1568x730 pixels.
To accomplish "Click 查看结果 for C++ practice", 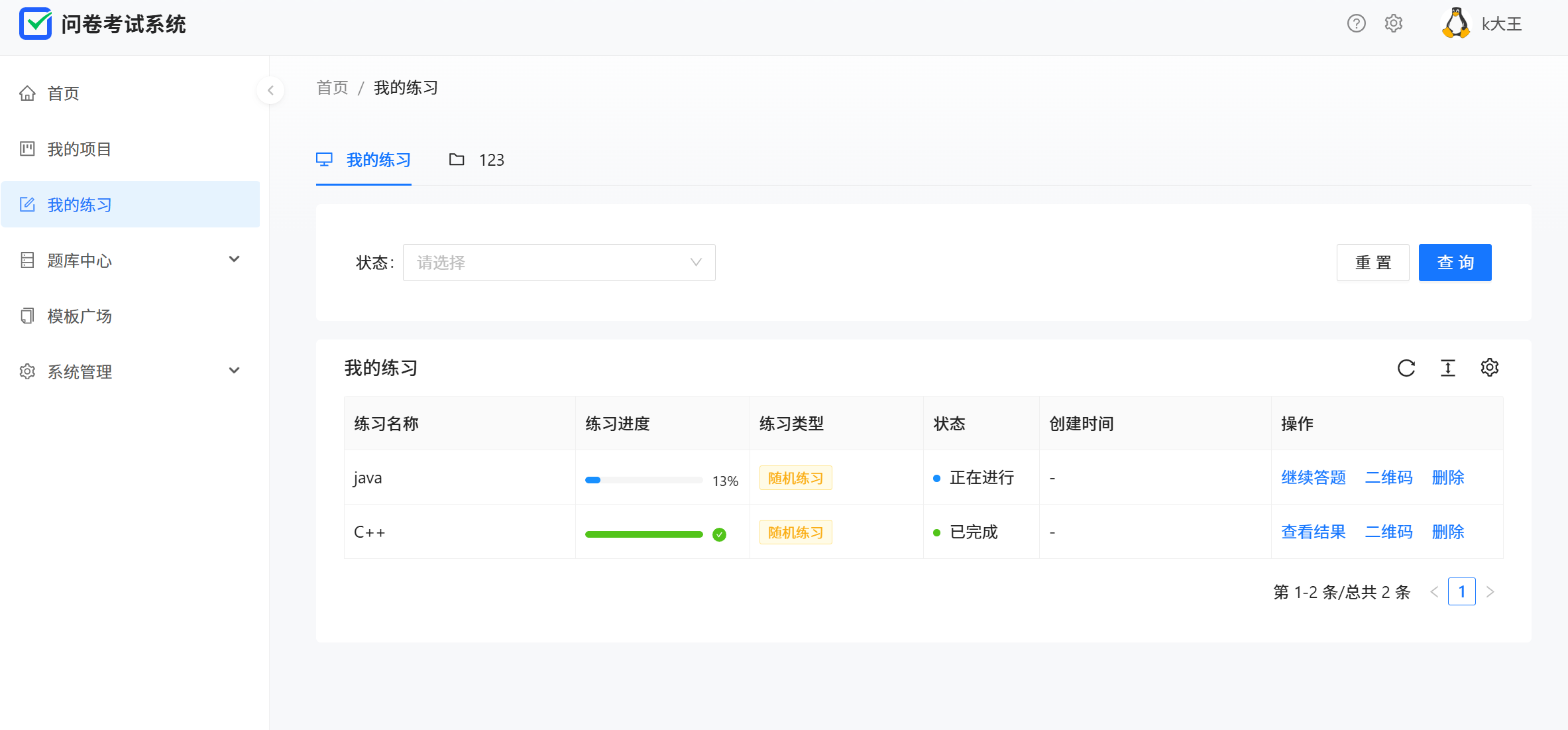I will [x=1313, y=532].
